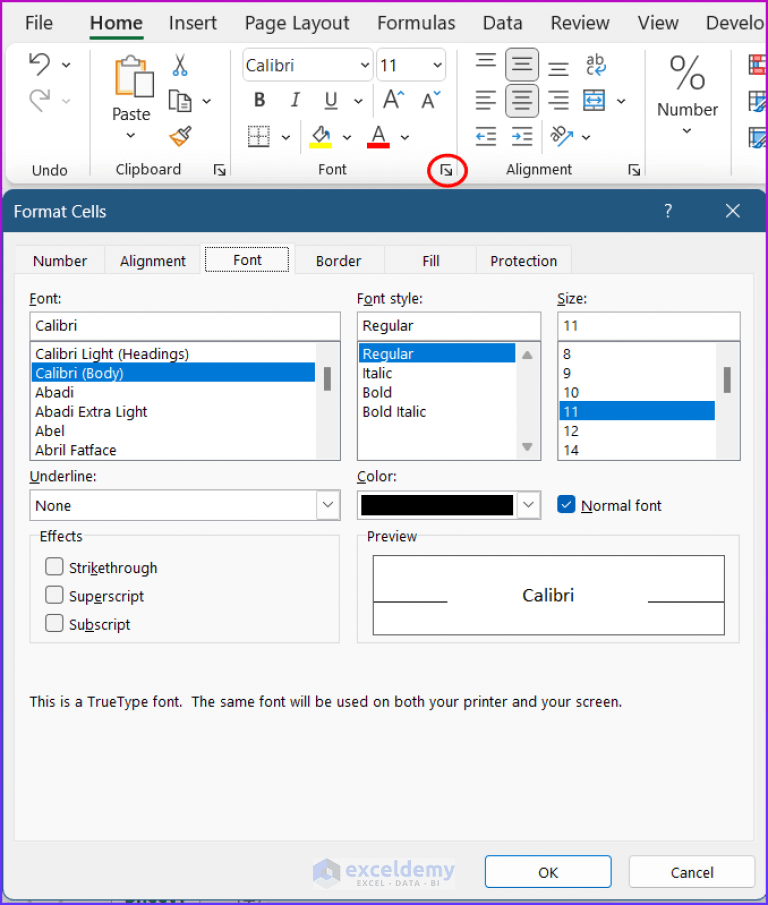This screenshot has height=905, width=768.
Task: Select the Format Painter brush
Action: click(x=181, y=137)
